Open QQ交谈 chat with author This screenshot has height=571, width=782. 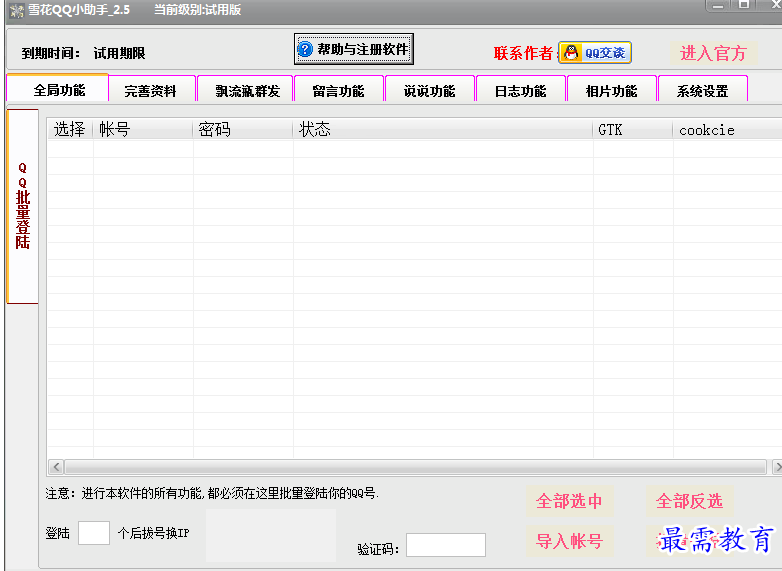595,52
